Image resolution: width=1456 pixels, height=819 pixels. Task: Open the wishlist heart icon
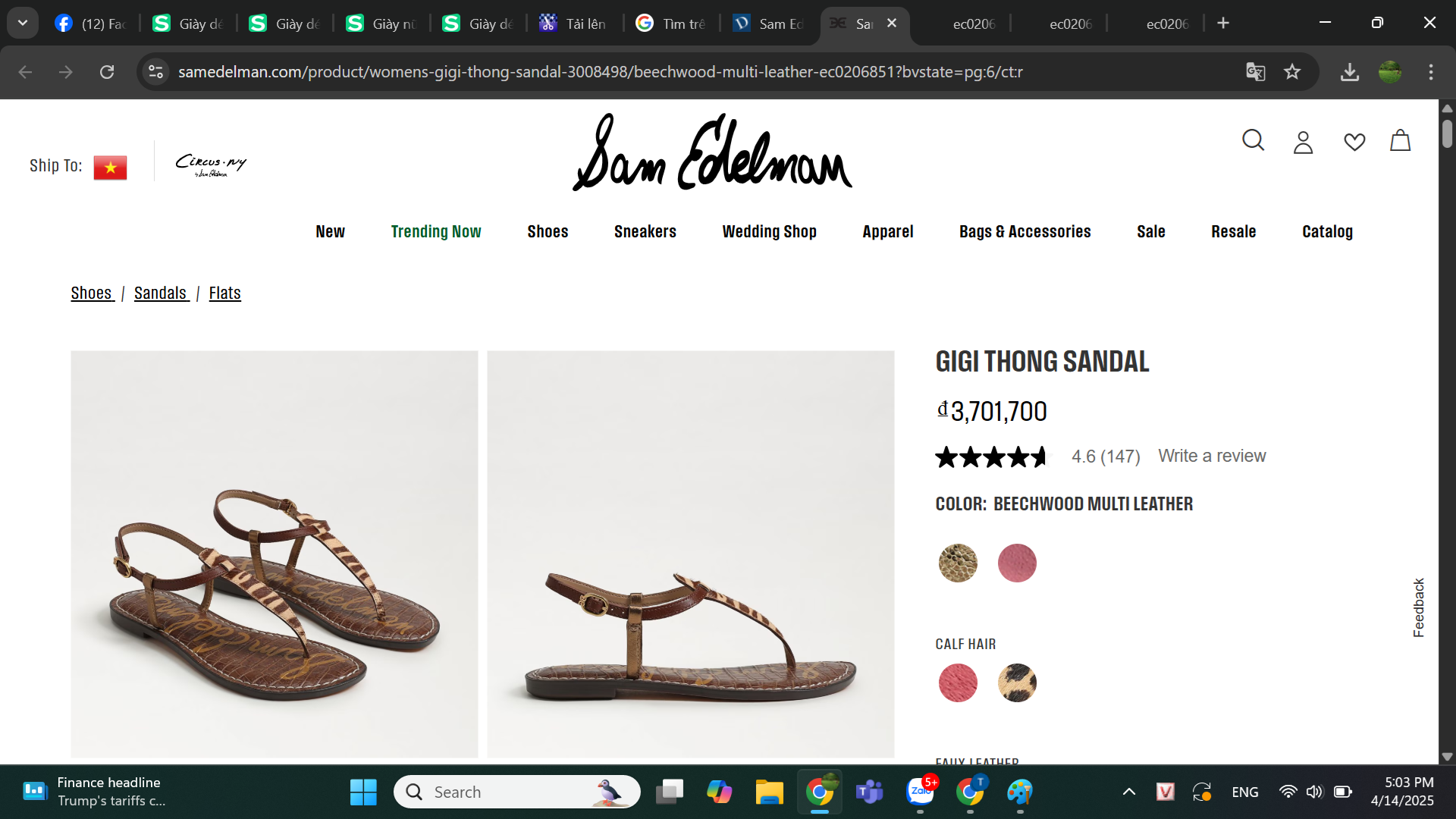point(1354,142)
